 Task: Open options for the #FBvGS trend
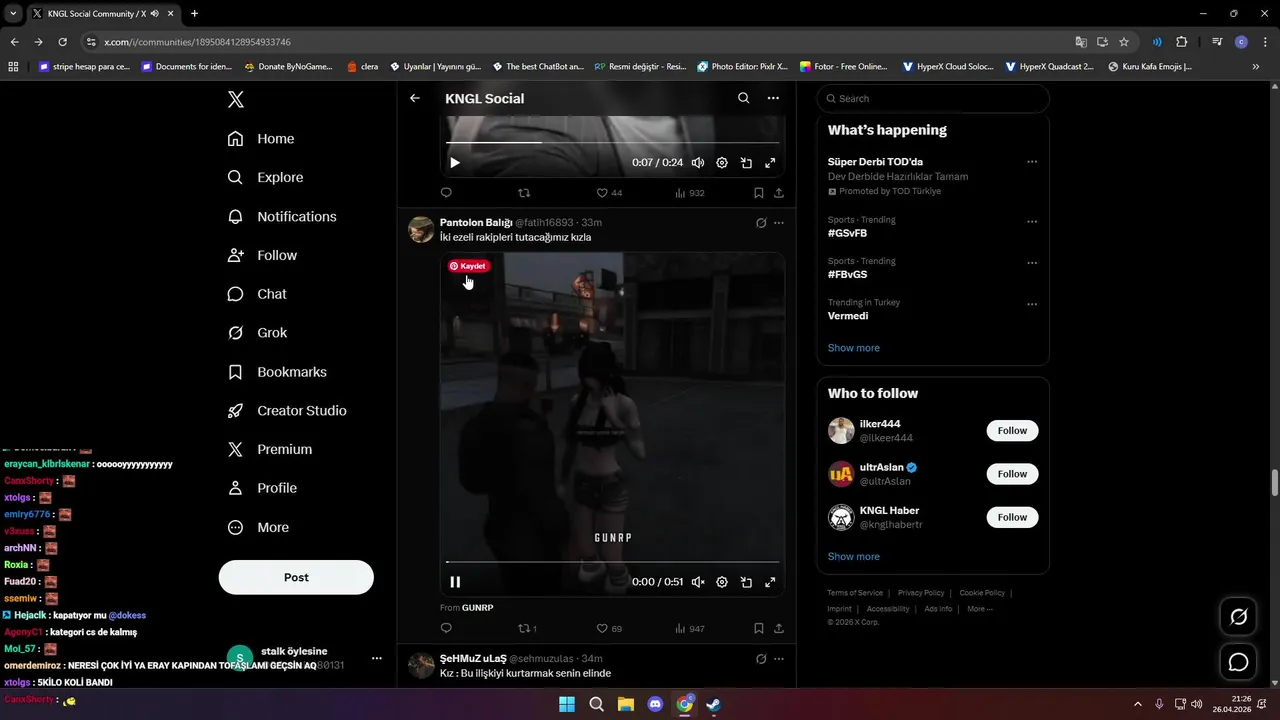click(x=1032, y=263)
